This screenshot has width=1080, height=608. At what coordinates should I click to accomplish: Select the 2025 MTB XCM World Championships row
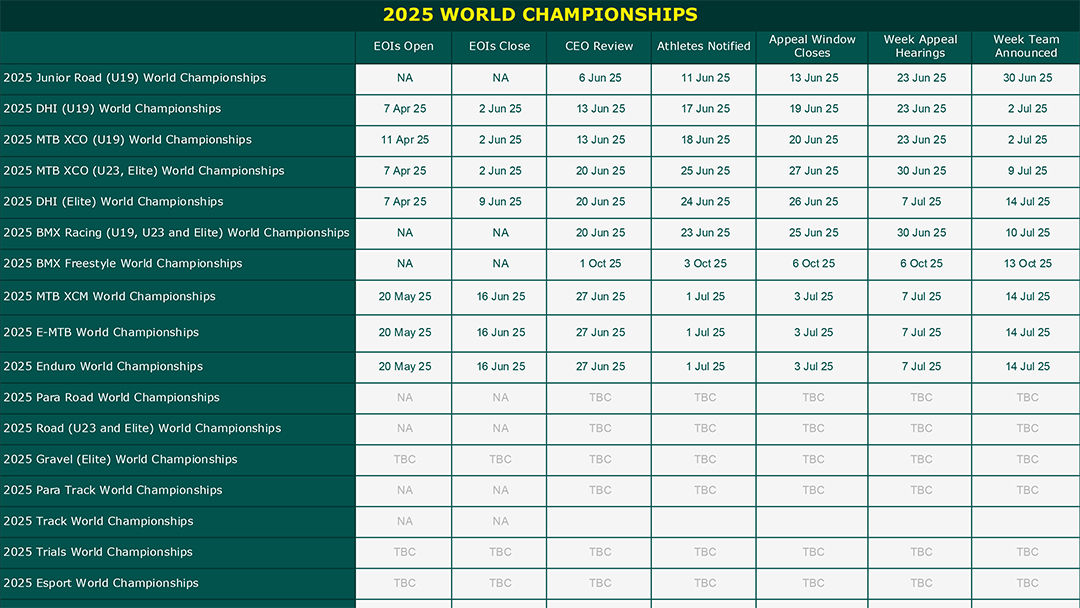tap(540, 297)
